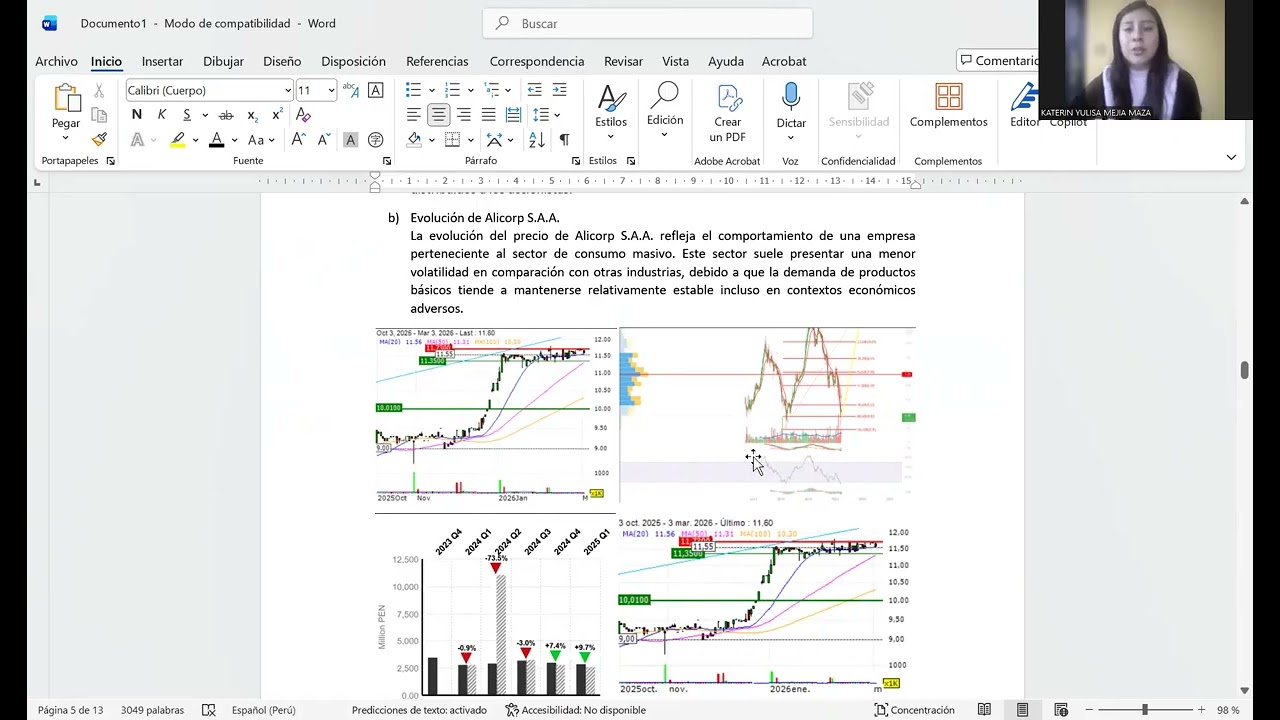Toggle bold (N) formatting
This screenshot has width=1280, height=720.
point(137,115)
